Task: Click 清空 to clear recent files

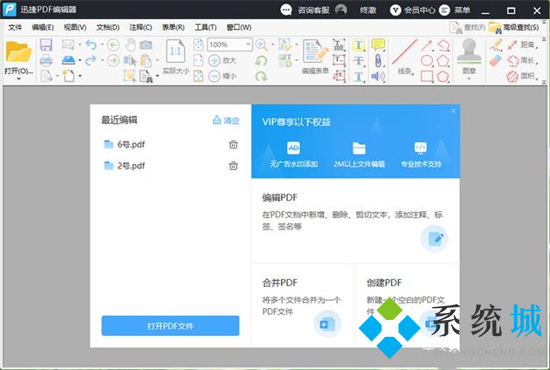Action: [x=226, y=120]
